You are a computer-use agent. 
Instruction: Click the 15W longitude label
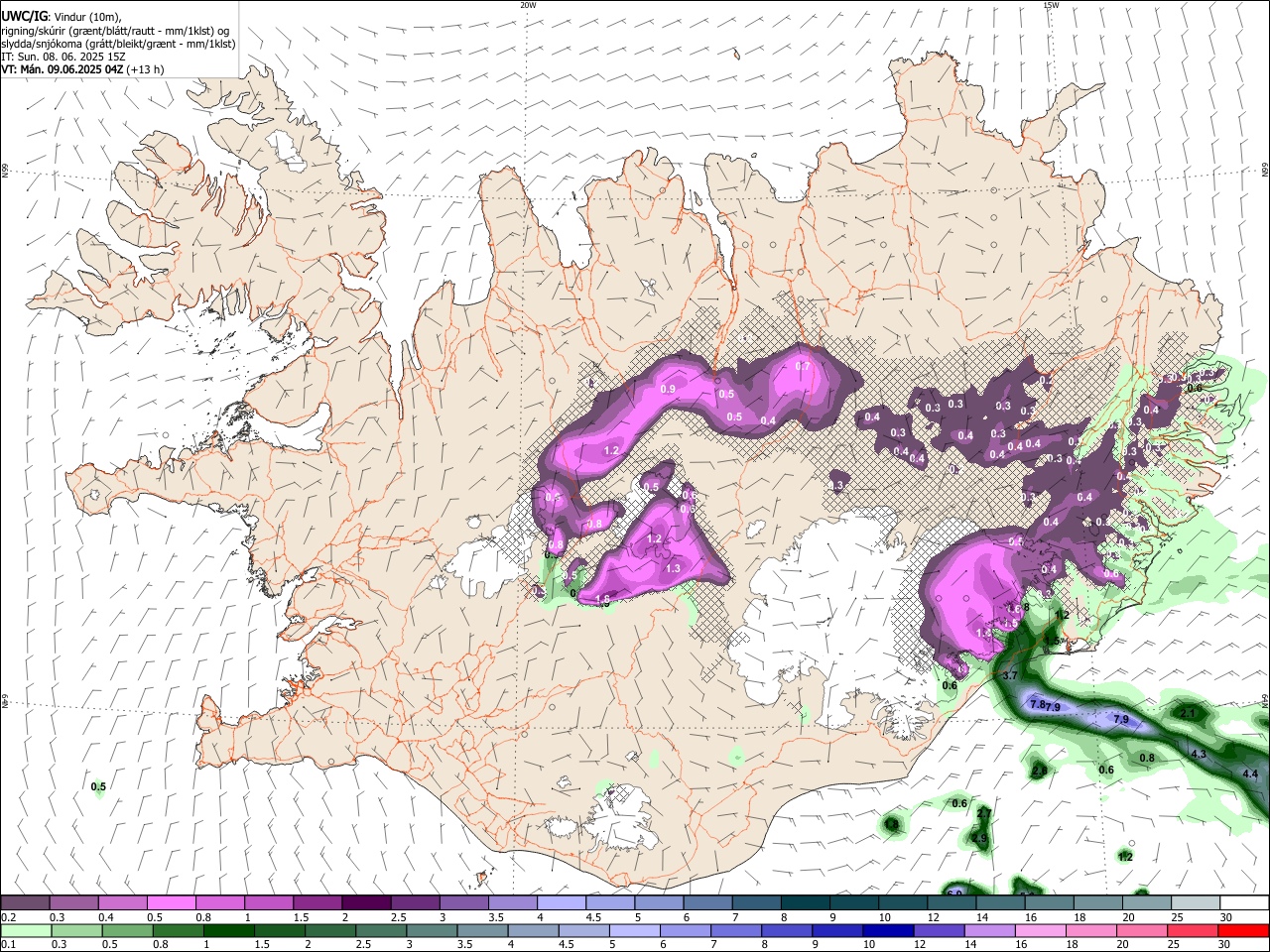point(1051,5)
